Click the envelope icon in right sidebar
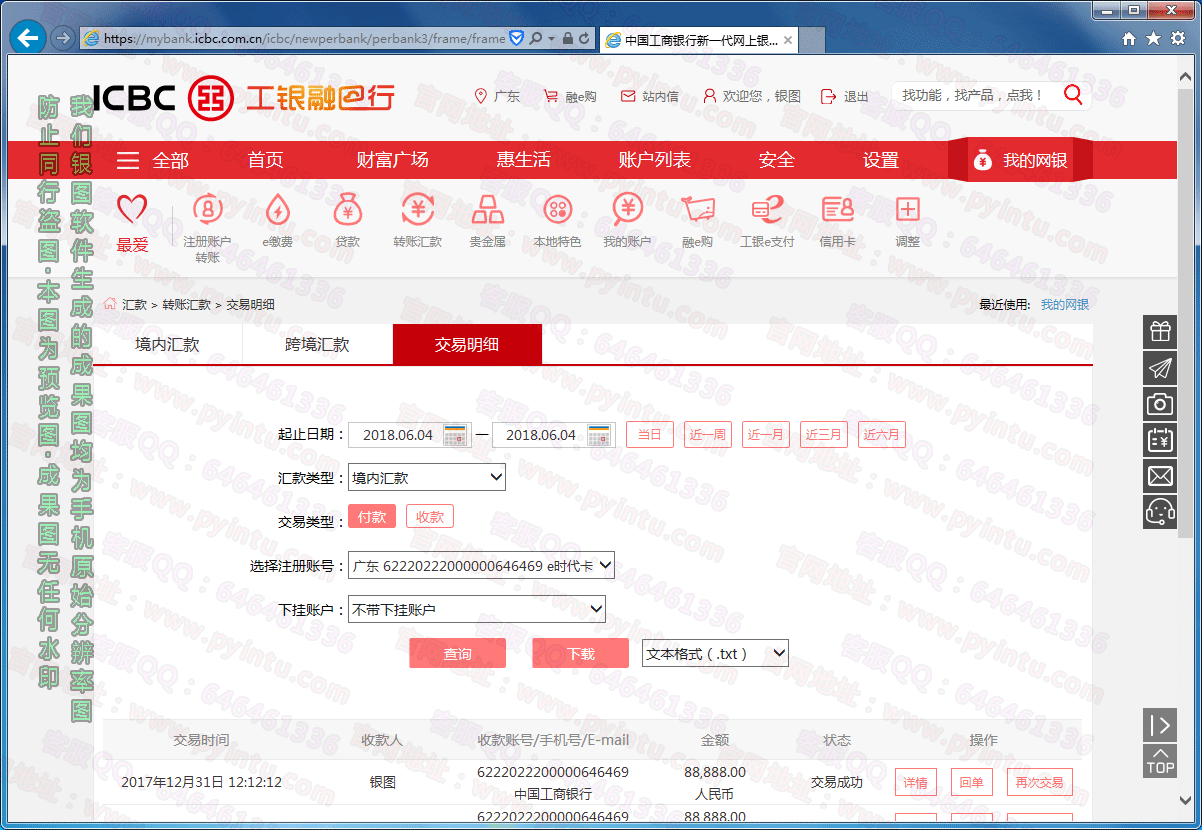Screen dimensions: 1202x830 click(x=1160, y=476)
